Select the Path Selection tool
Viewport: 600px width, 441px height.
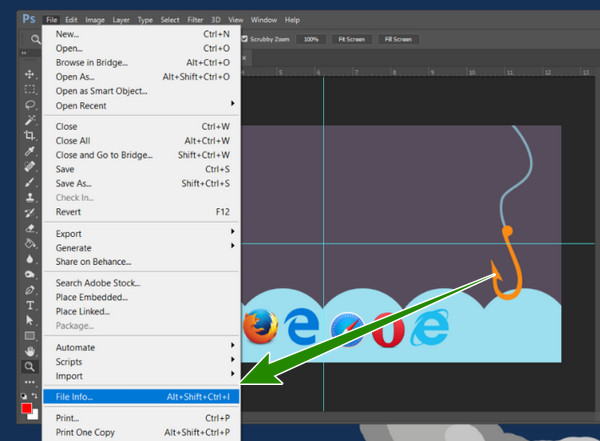[29, 320]
